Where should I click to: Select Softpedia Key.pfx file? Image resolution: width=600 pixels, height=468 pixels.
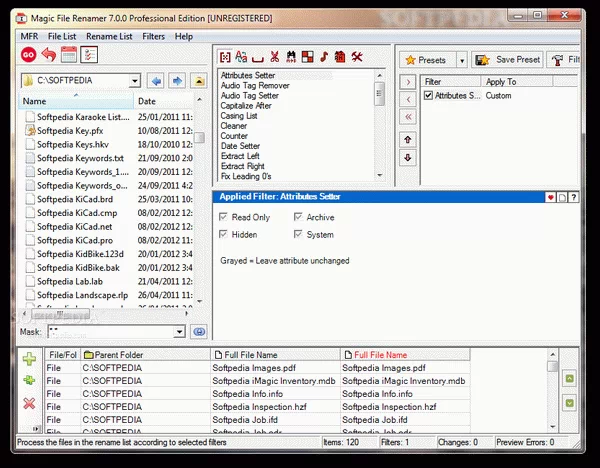[70, 130]
